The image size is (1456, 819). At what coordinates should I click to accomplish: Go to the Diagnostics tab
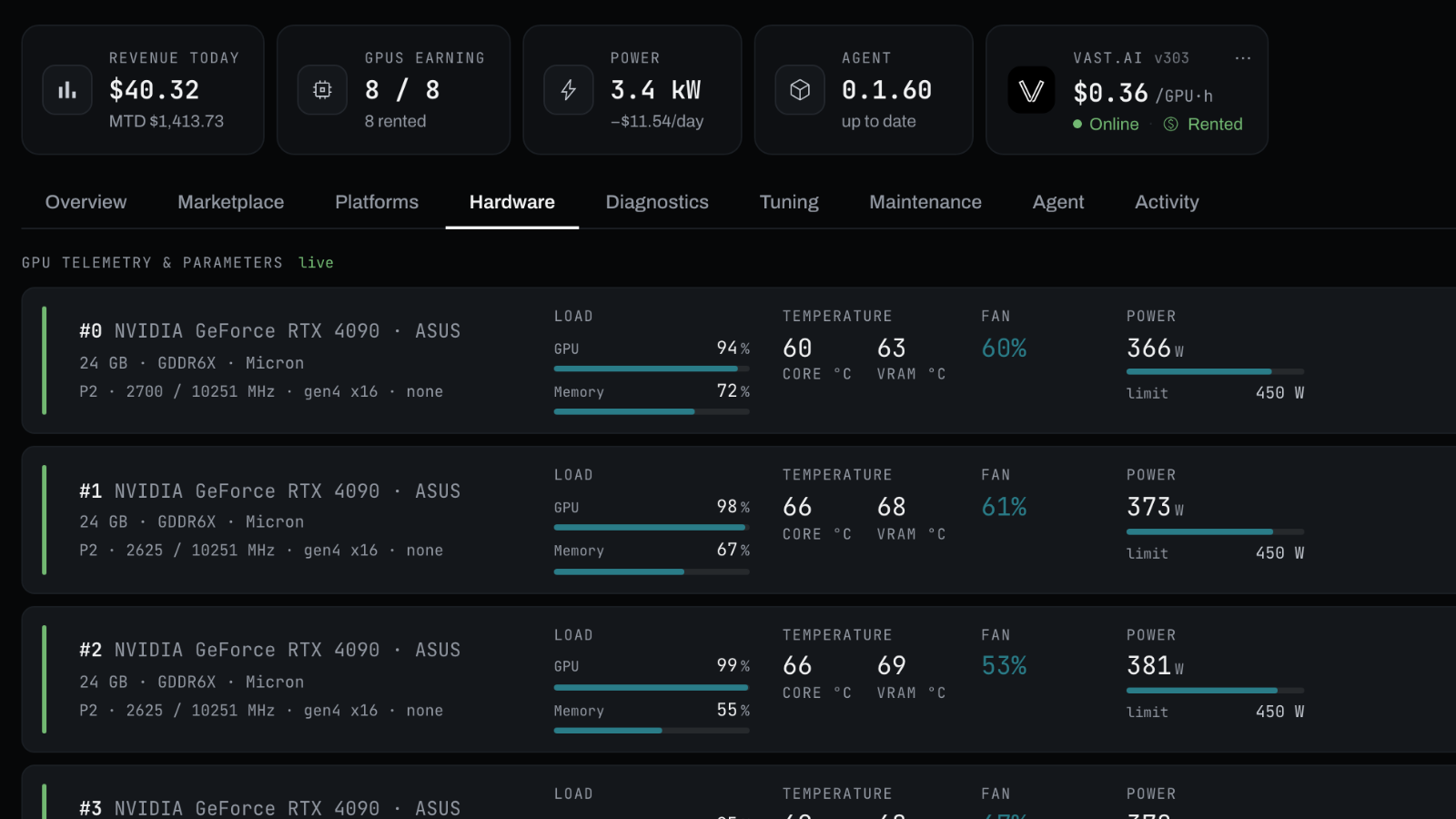pos(657,202)
